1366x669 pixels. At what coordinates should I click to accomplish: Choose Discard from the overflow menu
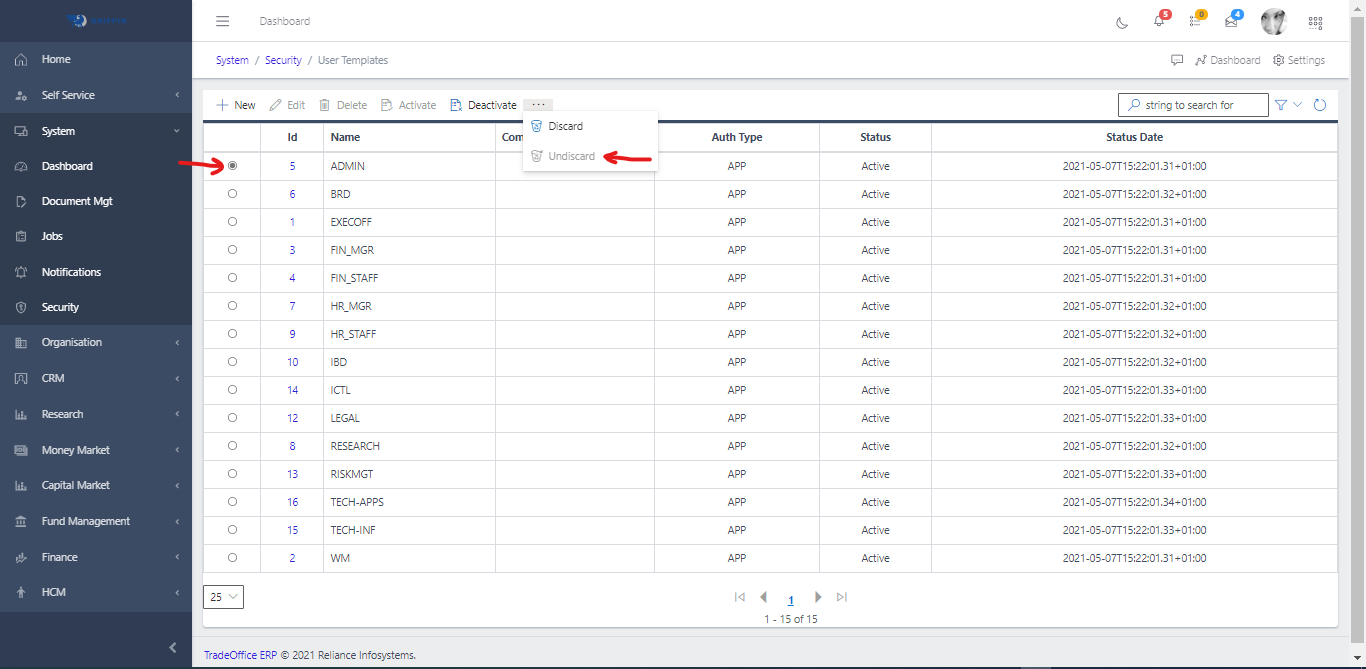565,126
